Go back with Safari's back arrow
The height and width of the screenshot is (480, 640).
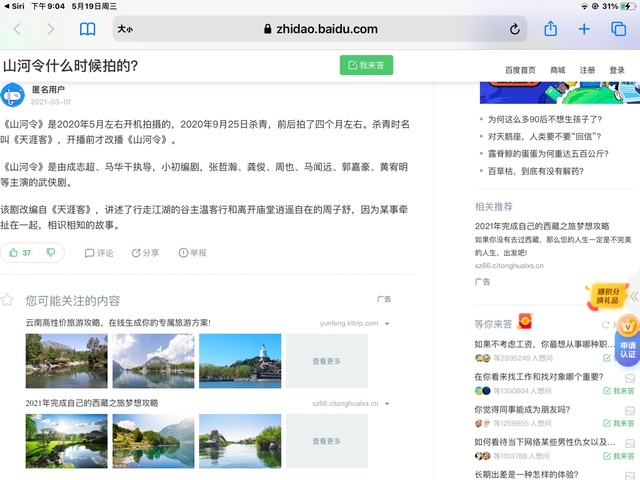(17, 29)
